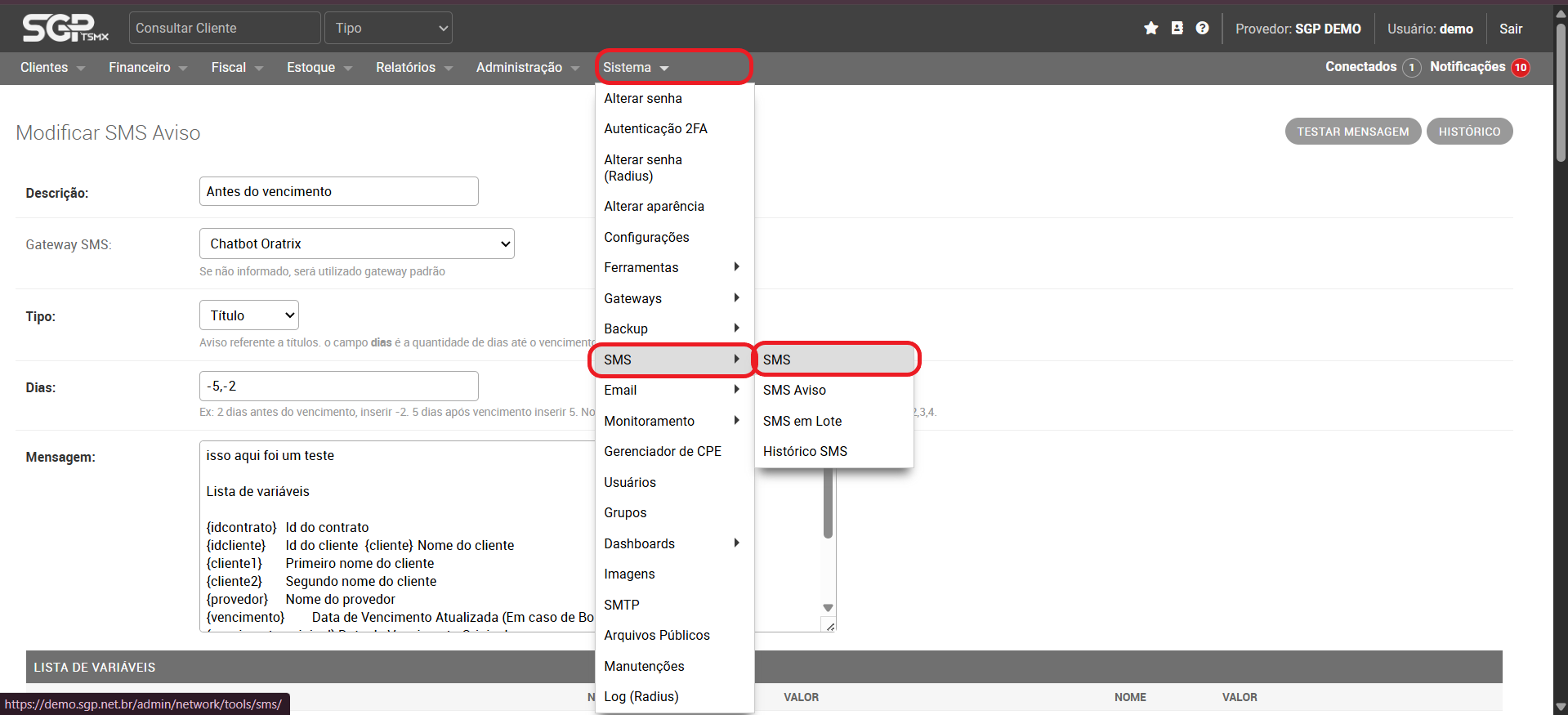Open Configurações in Sistema menu
The height and width of the screenshot is (715, 1568).
[x=646, y=238]
